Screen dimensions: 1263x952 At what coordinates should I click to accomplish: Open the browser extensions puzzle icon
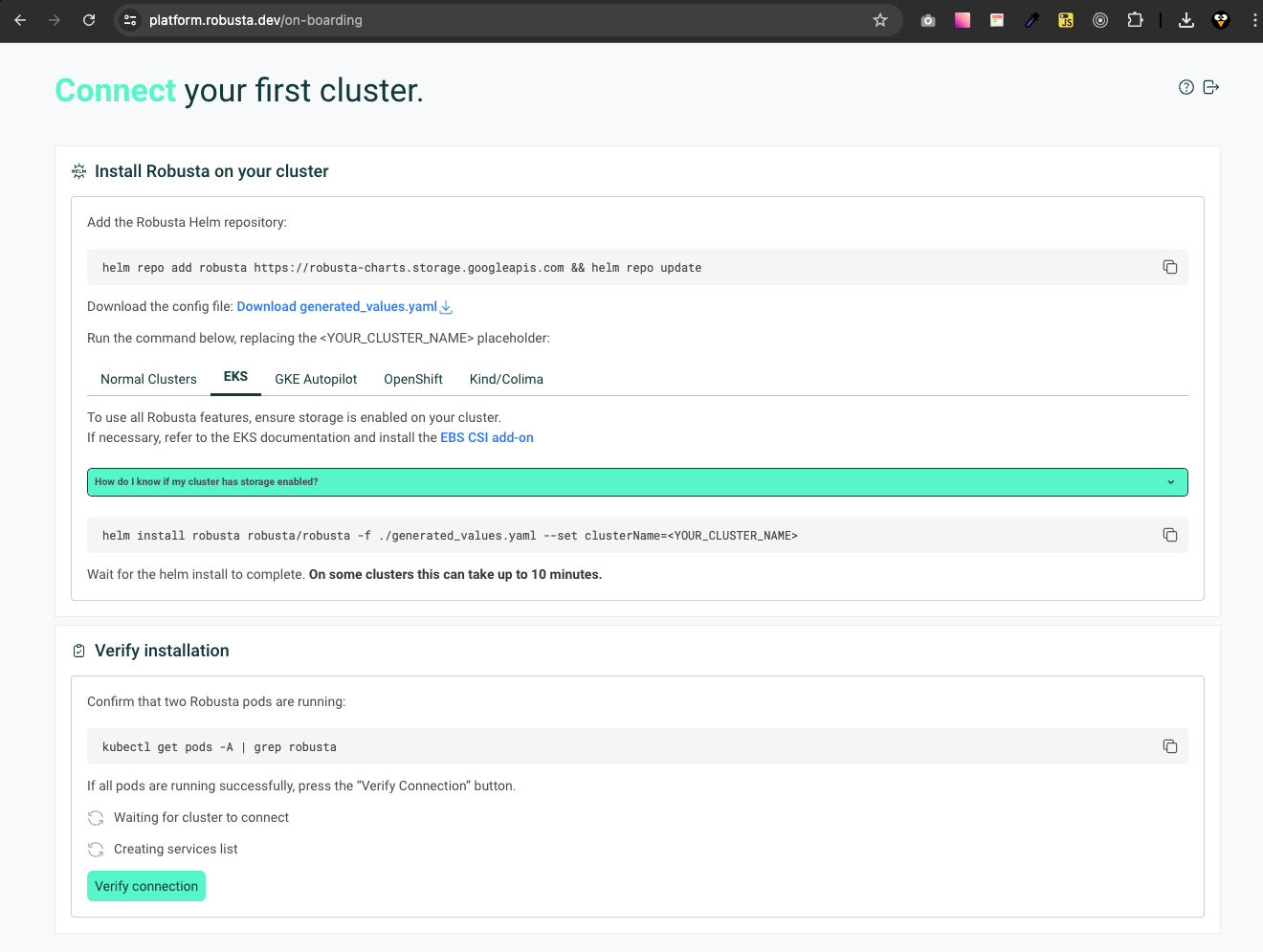[1135, 20]
